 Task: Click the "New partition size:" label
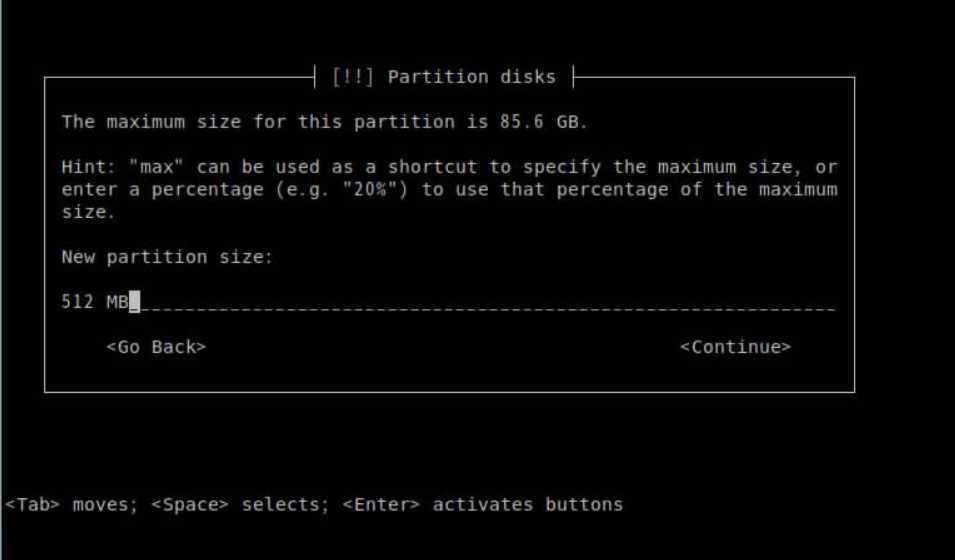(167, 257)
